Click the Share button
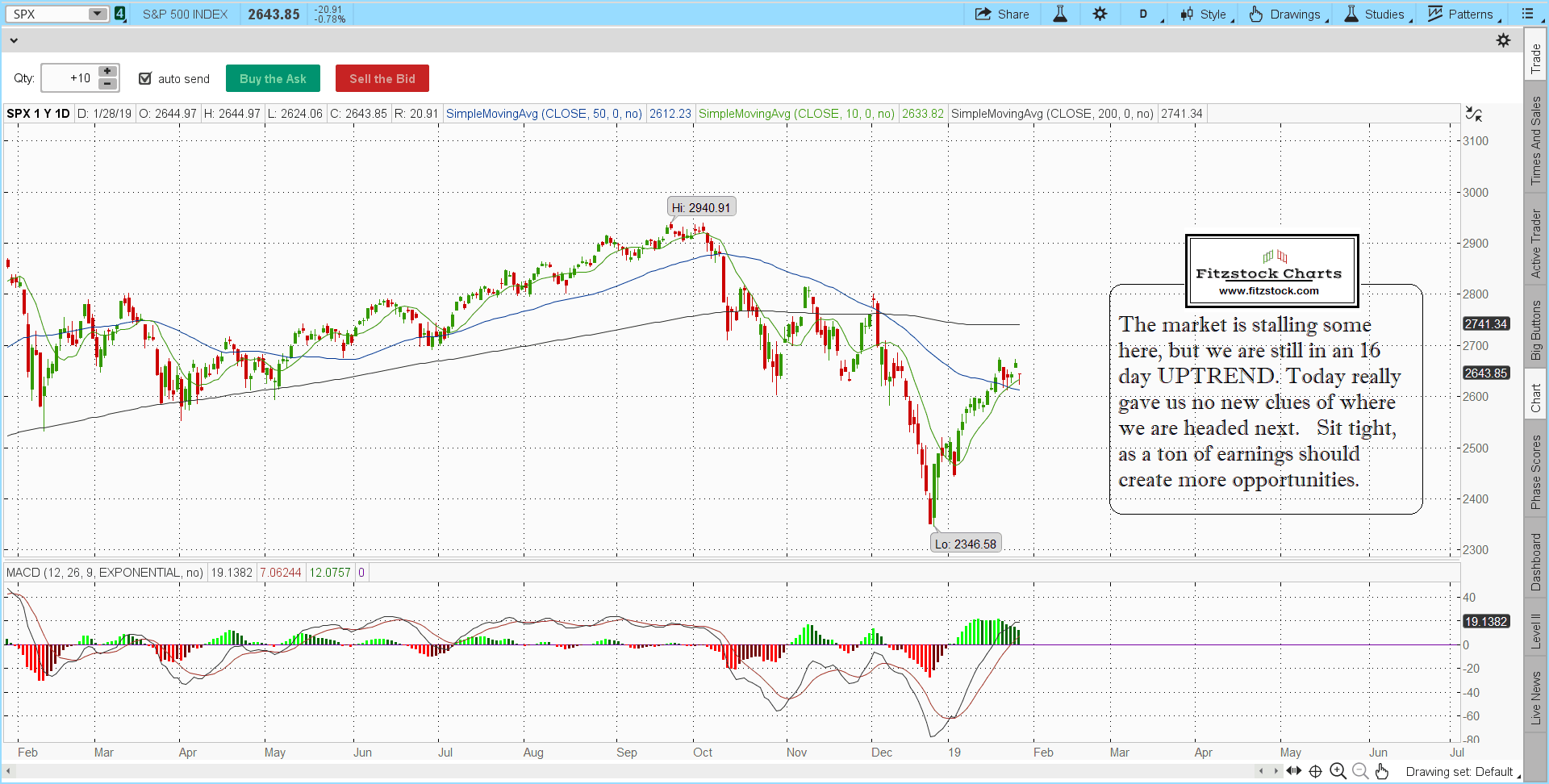1549x784 pixels. coord(1002,15)
